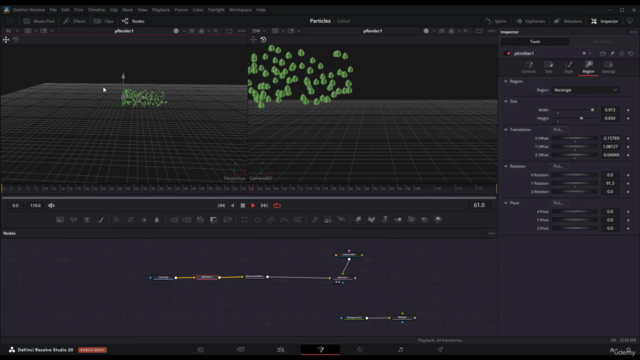The image size is (640, 360).
Task: Click Pick button for Translation
Action: coord(558,130)
